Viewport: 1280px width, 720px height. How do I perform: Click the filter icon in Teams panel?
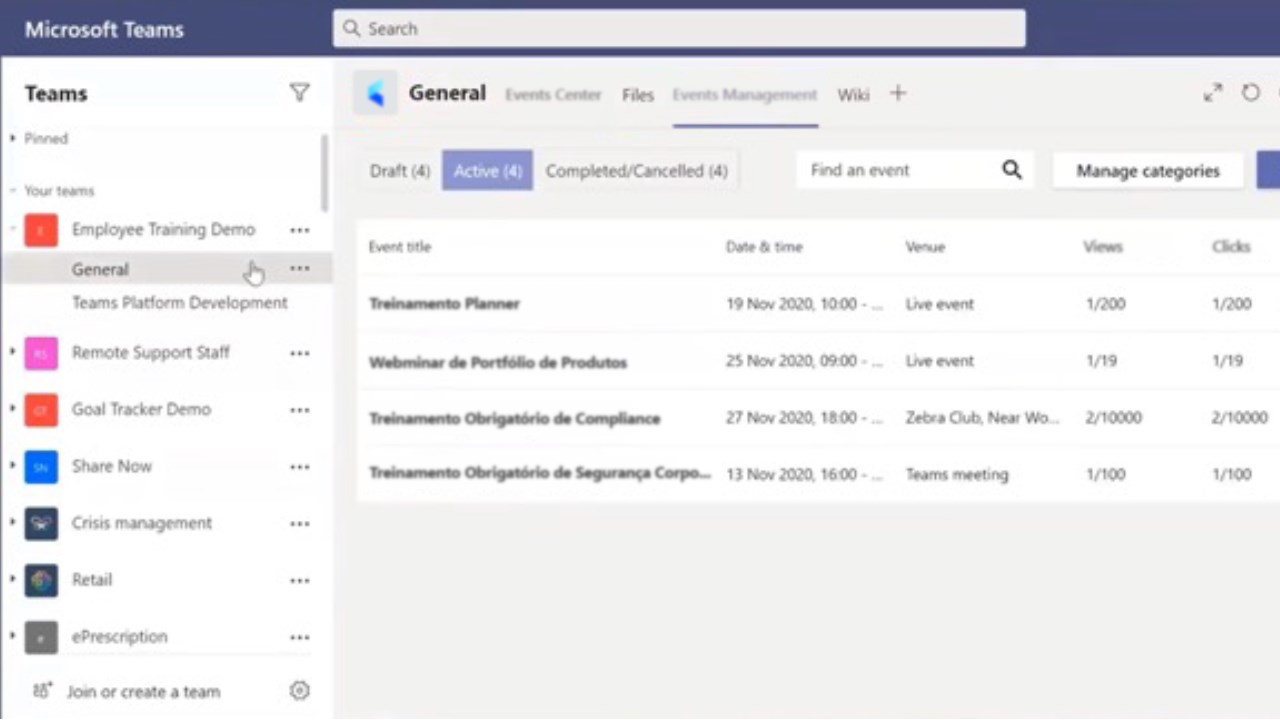(299, 93)
